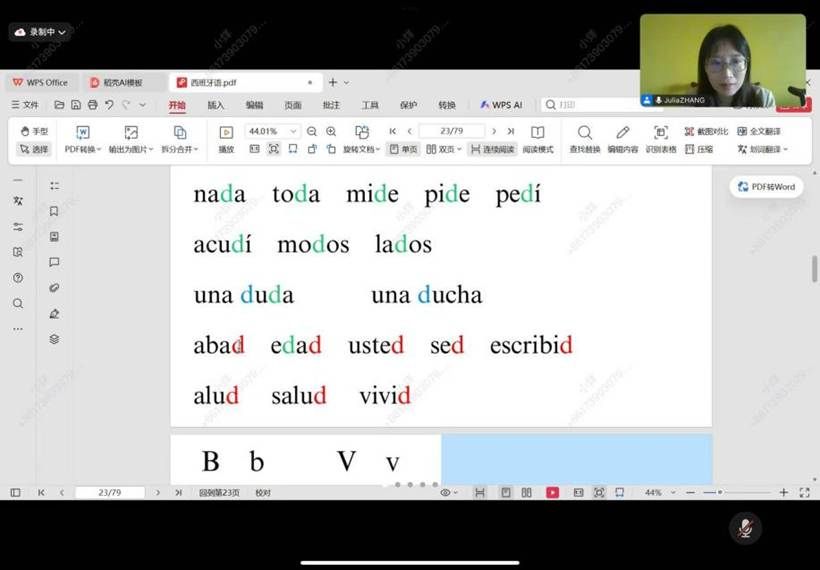Image resolution: width=820 pixels, height=570 pixels.
Task: Click the search magnifier icon in far-left strip
Action: [x=18, y=303]
